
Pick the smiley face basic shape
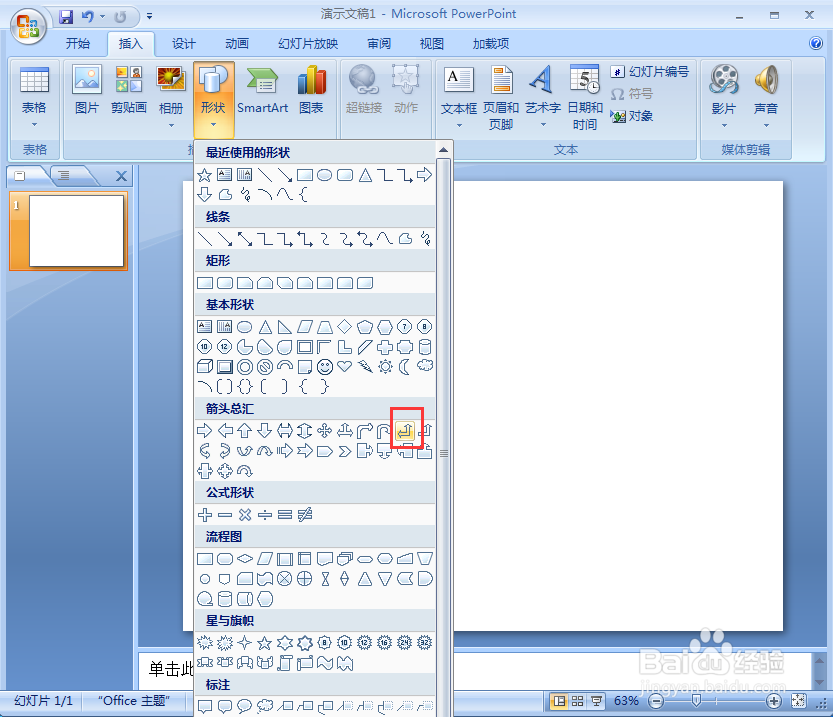325,367
